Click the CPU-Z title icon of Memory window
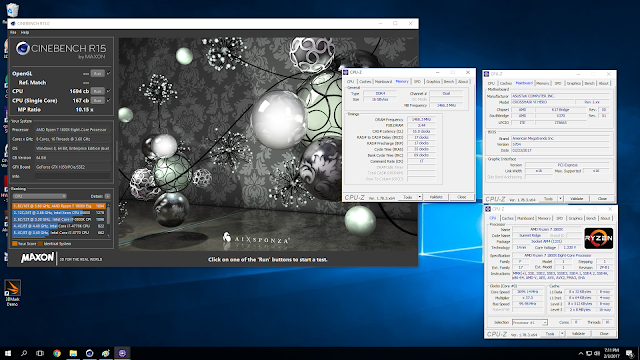This screenshot has height=360, width=640. pyautogui.click(x=346, y=72)
